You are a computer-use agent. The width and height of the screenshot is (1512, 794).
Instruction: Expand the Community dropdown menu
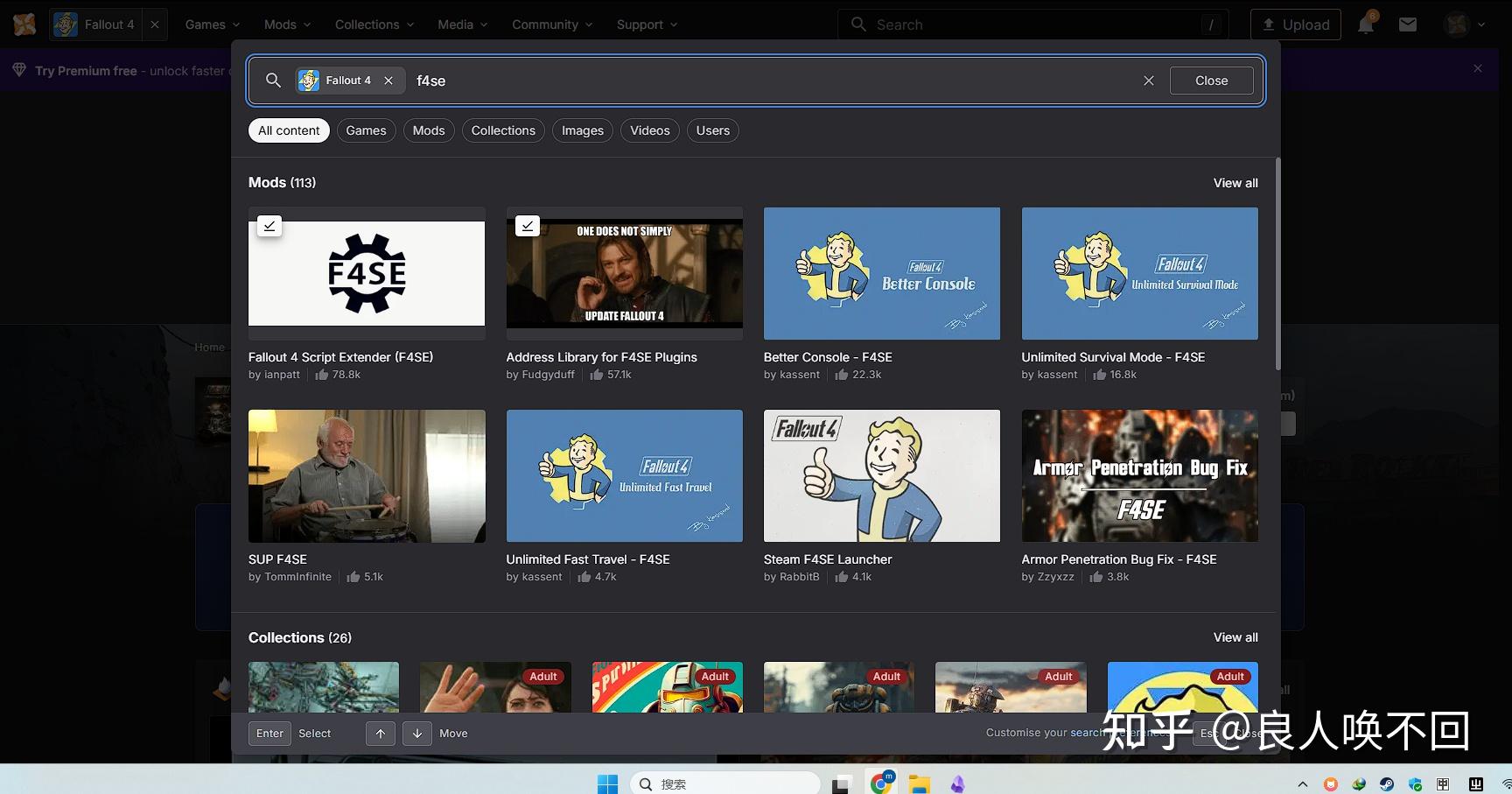pyautogui.click(x=552, y=25)
